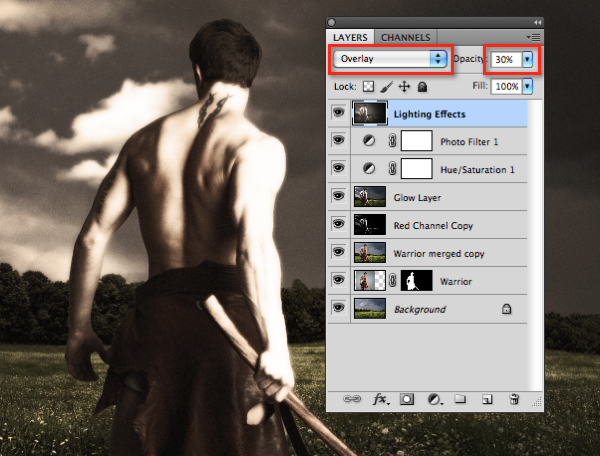Hide the Glow Layer

click(x=339, y=196)
